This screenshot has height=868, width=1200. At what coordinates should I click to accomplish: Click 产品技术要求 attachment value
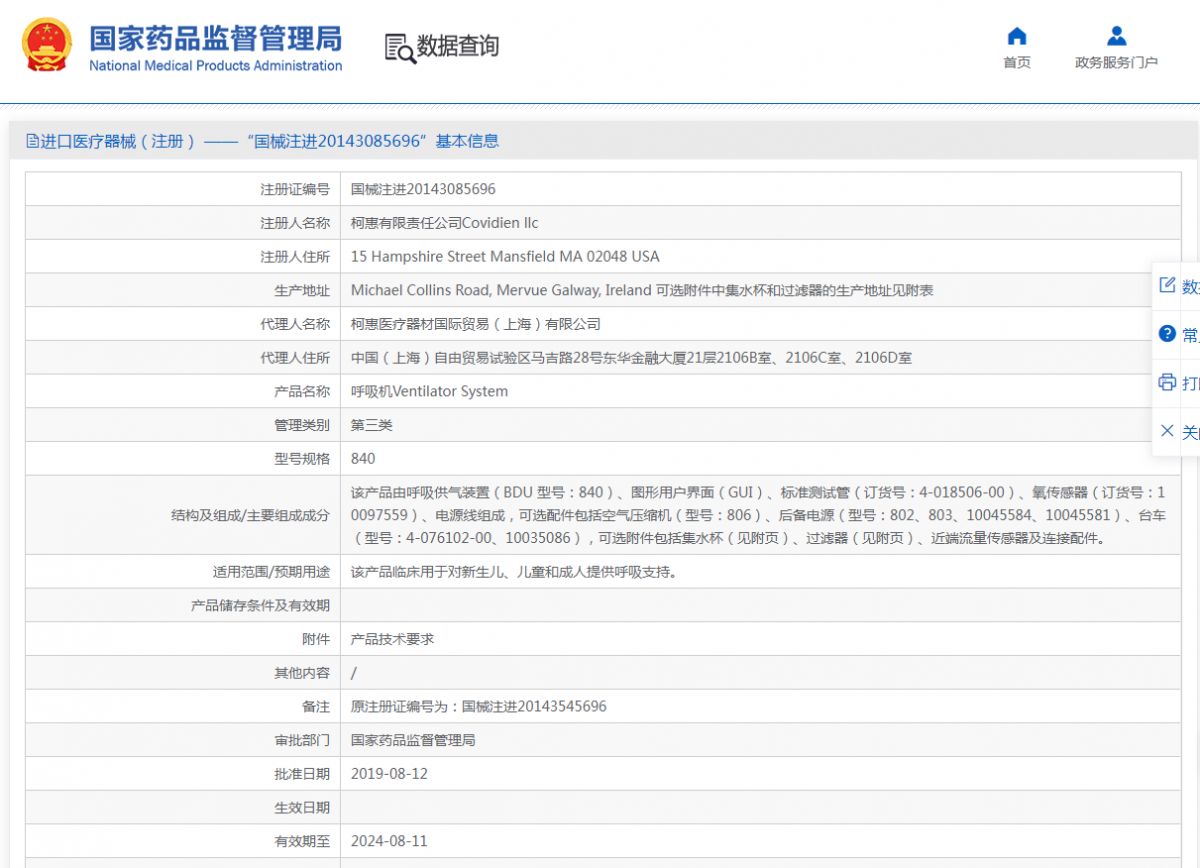(x=392, y=639)
